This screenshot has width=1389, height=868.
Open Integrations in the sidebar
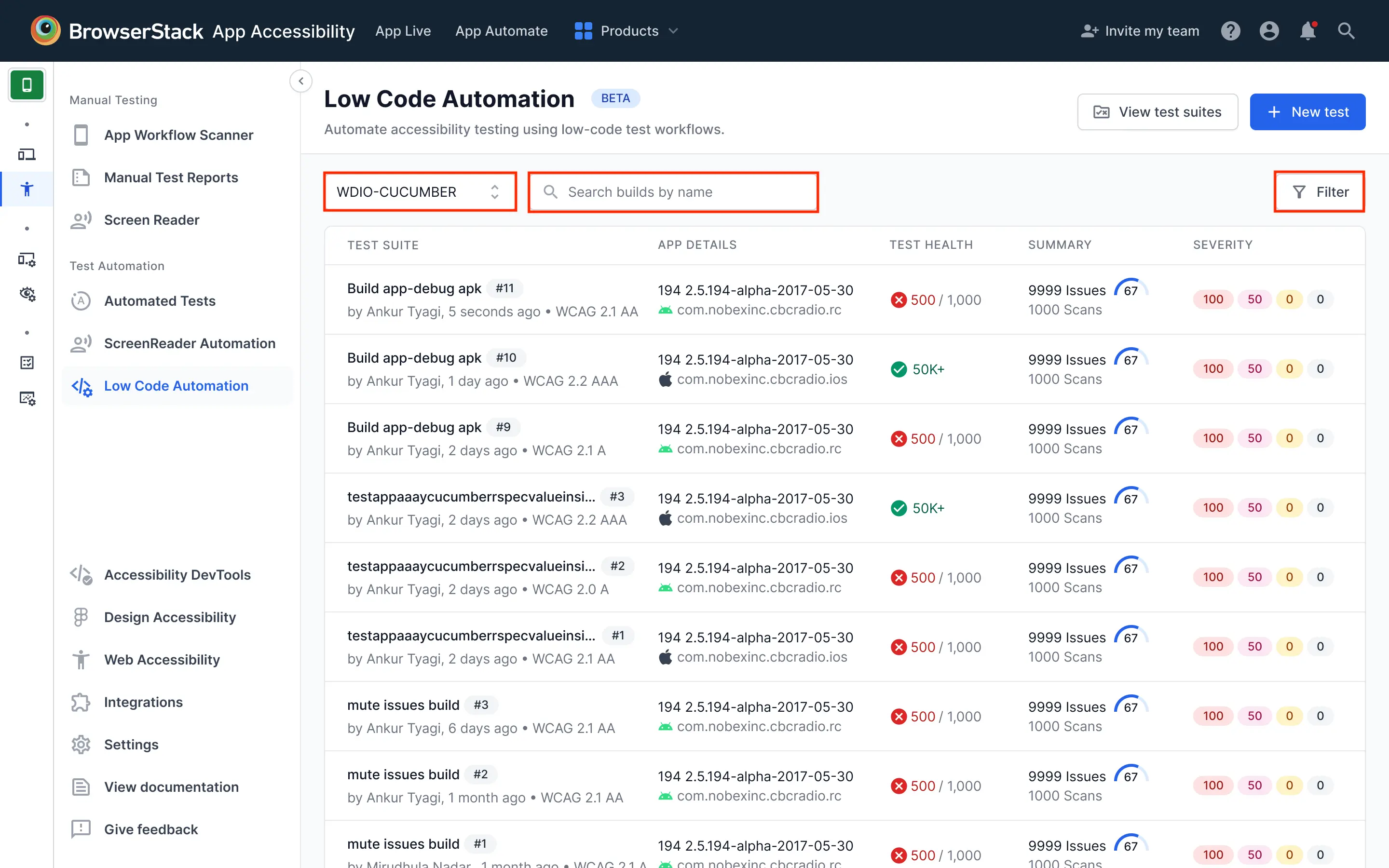tap(178, 702)
